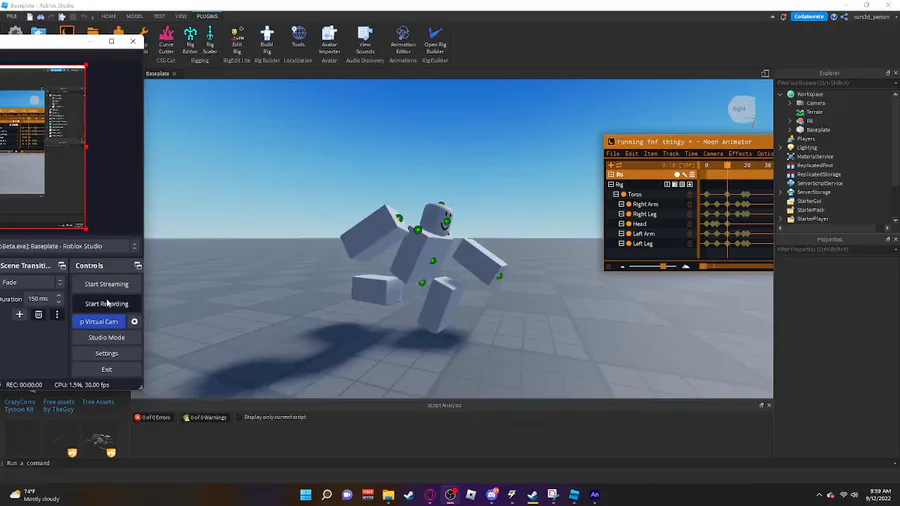The image size is (900, 506).
Task: Toggle the lock on the Torso track
Action: click(690, 194)
